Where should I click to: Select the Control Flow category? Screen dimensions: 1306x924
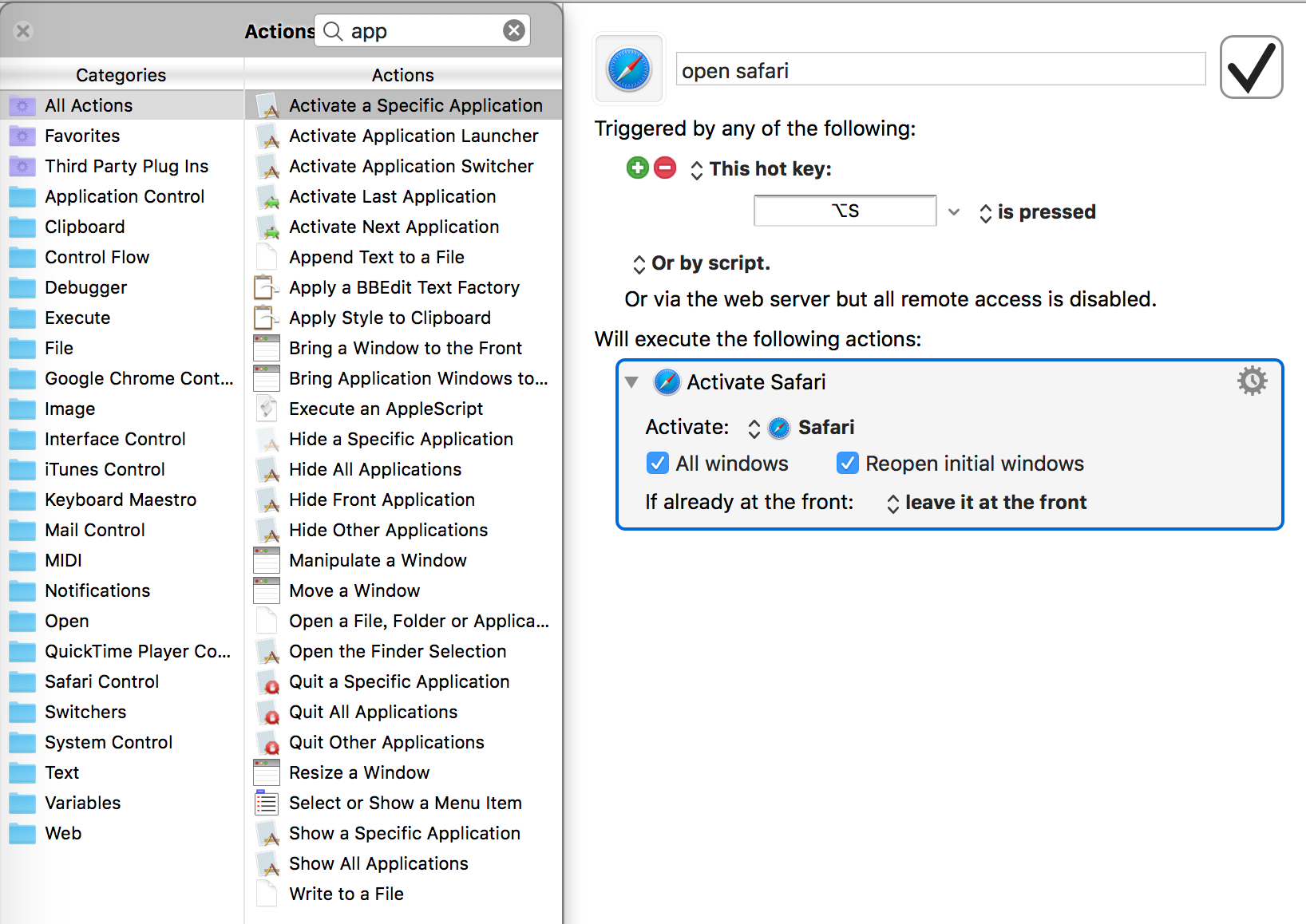[x=122, y=257]
